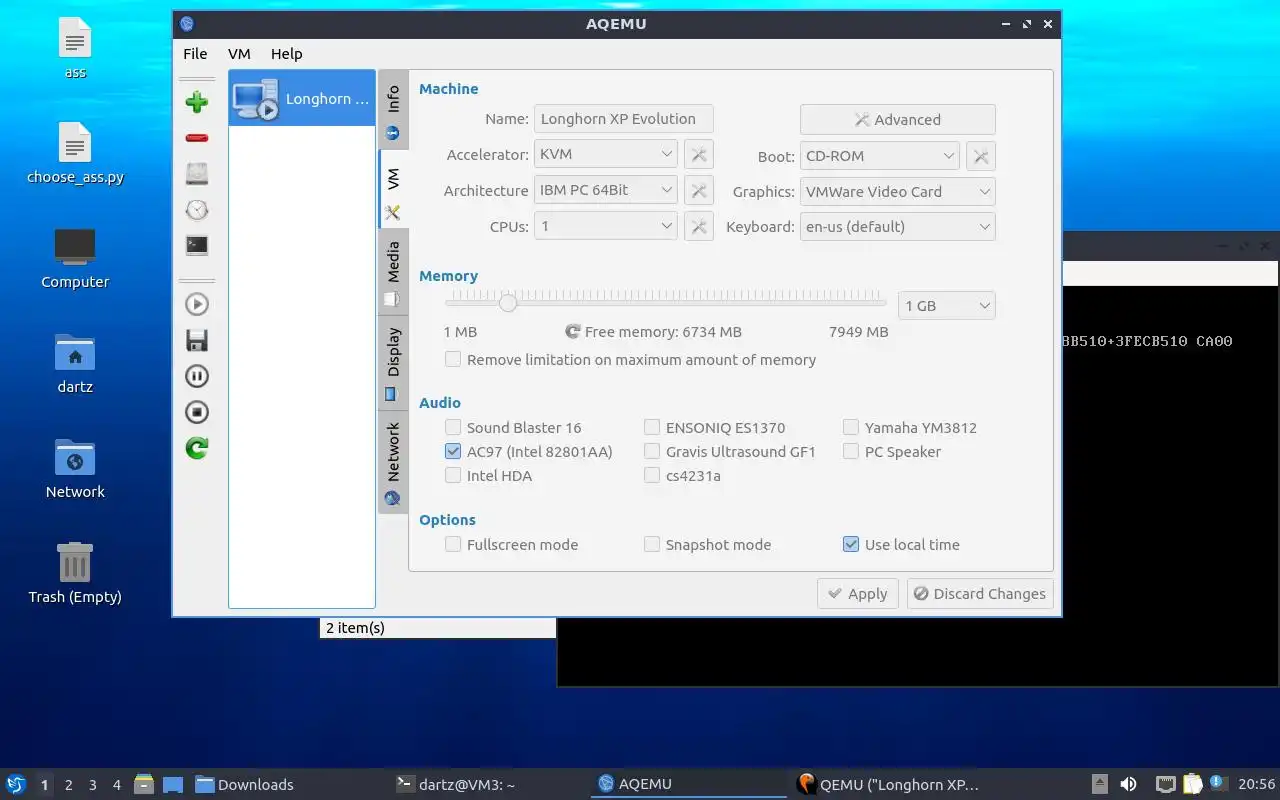Screen dimensions: 1280x800
Task: Click the clock icon in AQEMU toolbar
Action: (x=197, y=210)
